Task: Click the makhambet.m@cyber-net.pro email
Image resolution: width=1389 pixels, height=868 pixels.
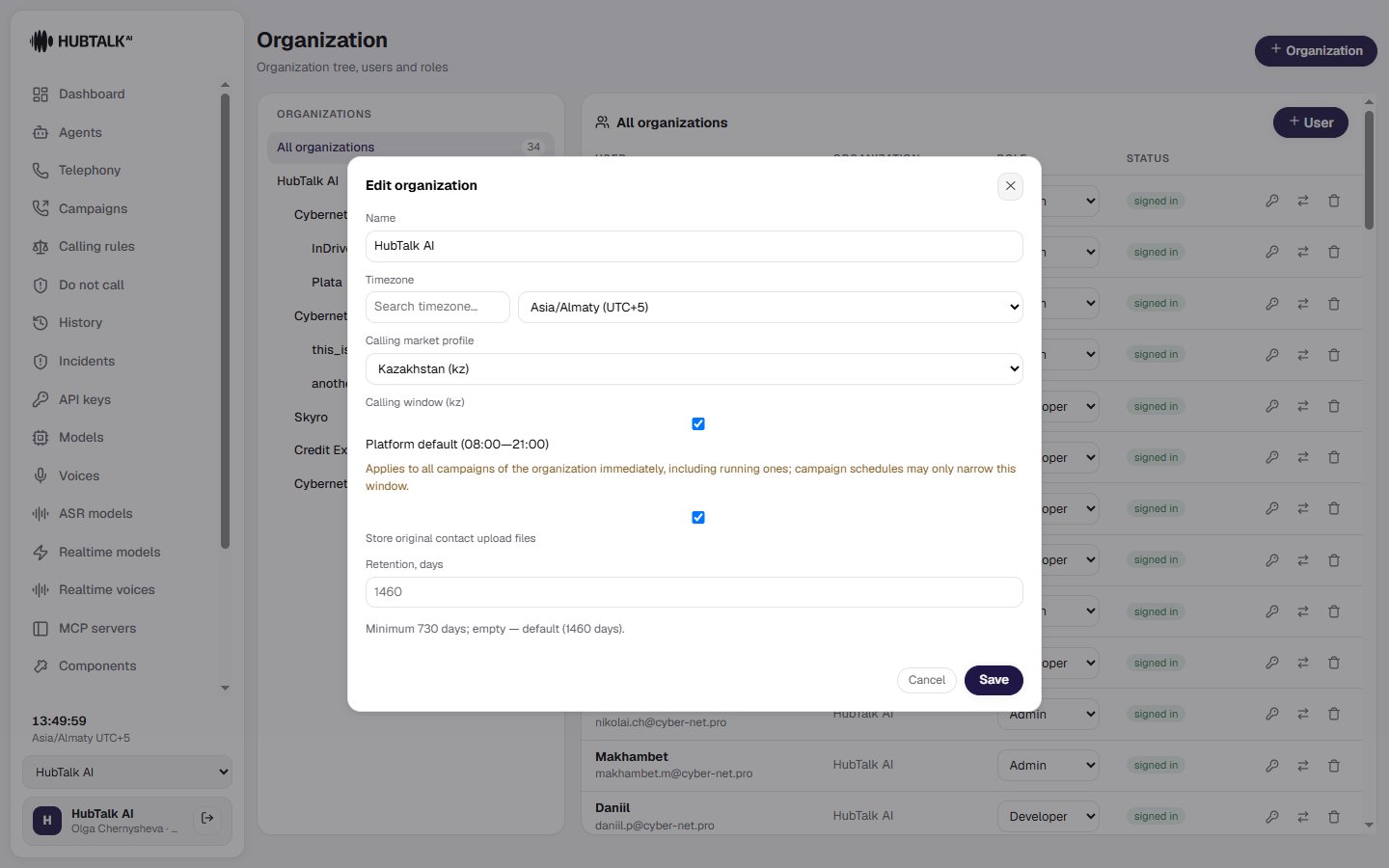Action: point(673,773)
